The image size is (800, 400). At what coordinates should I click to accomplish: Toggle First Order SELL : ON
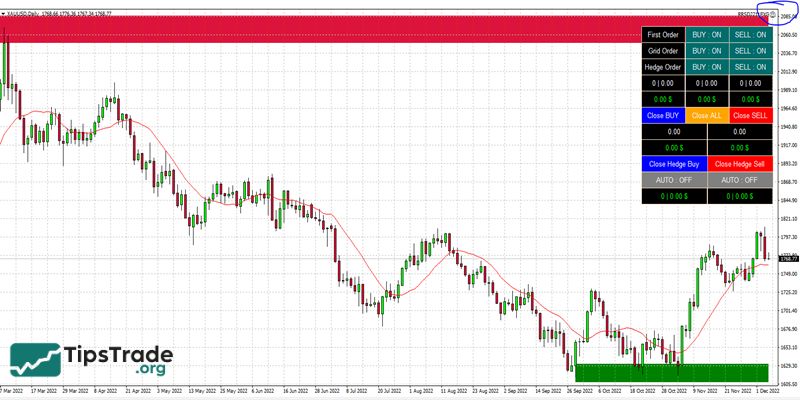click(x=750, y=34)
